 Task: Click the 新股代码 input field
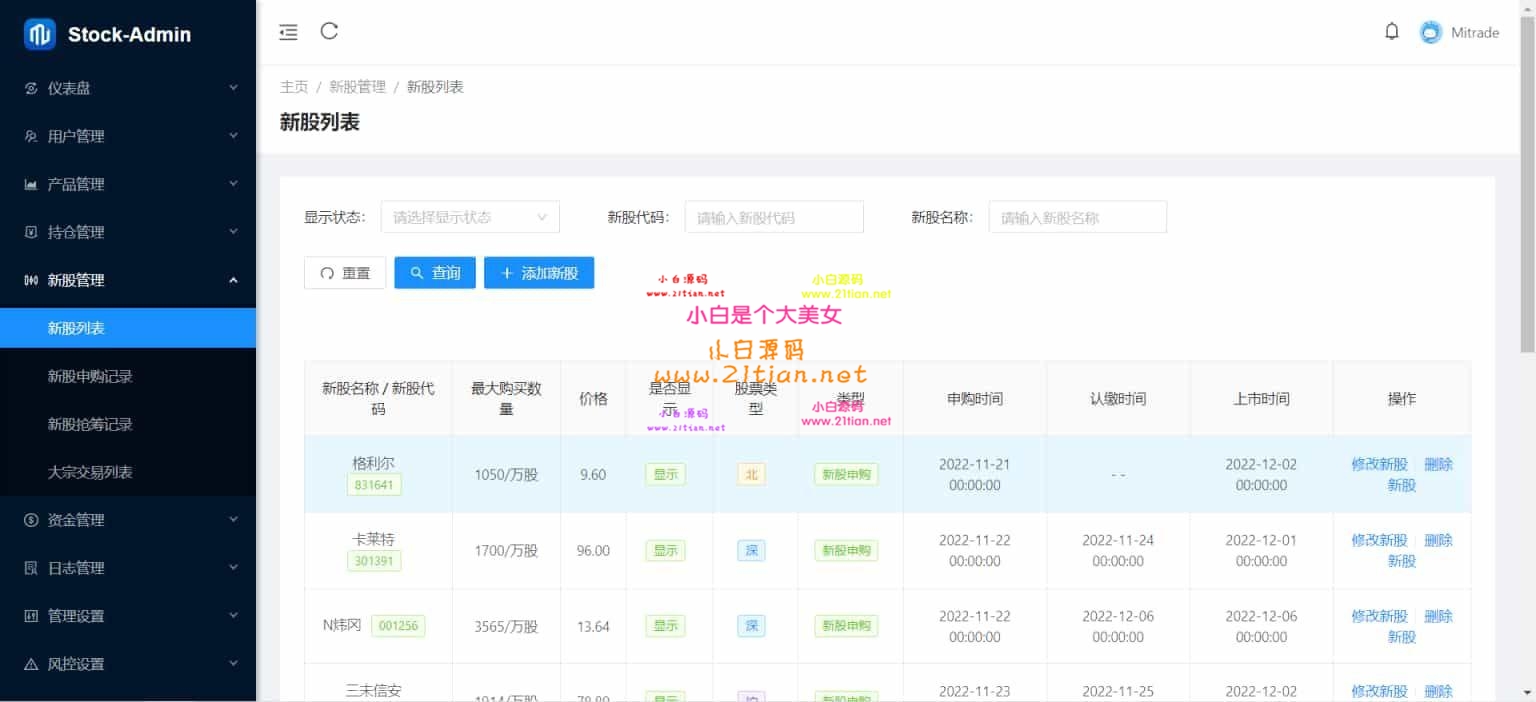pos(773,217)
